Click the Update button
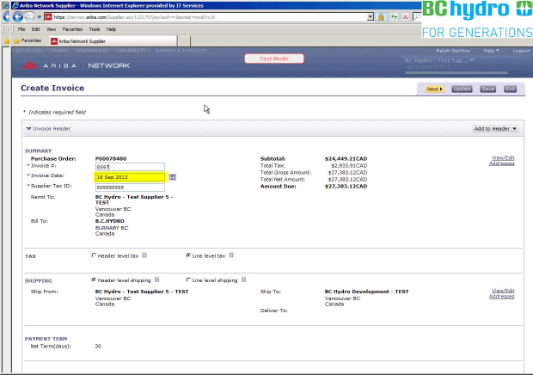This screenshot has width=533, height=375. (x=462, y=89)
